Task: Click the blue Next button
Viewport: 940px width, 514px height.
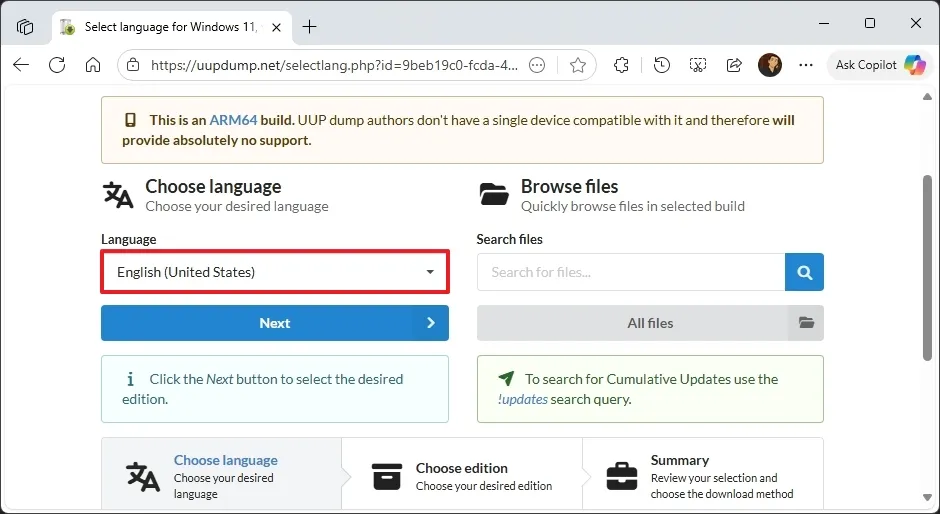Action: [x=274, y=323]
